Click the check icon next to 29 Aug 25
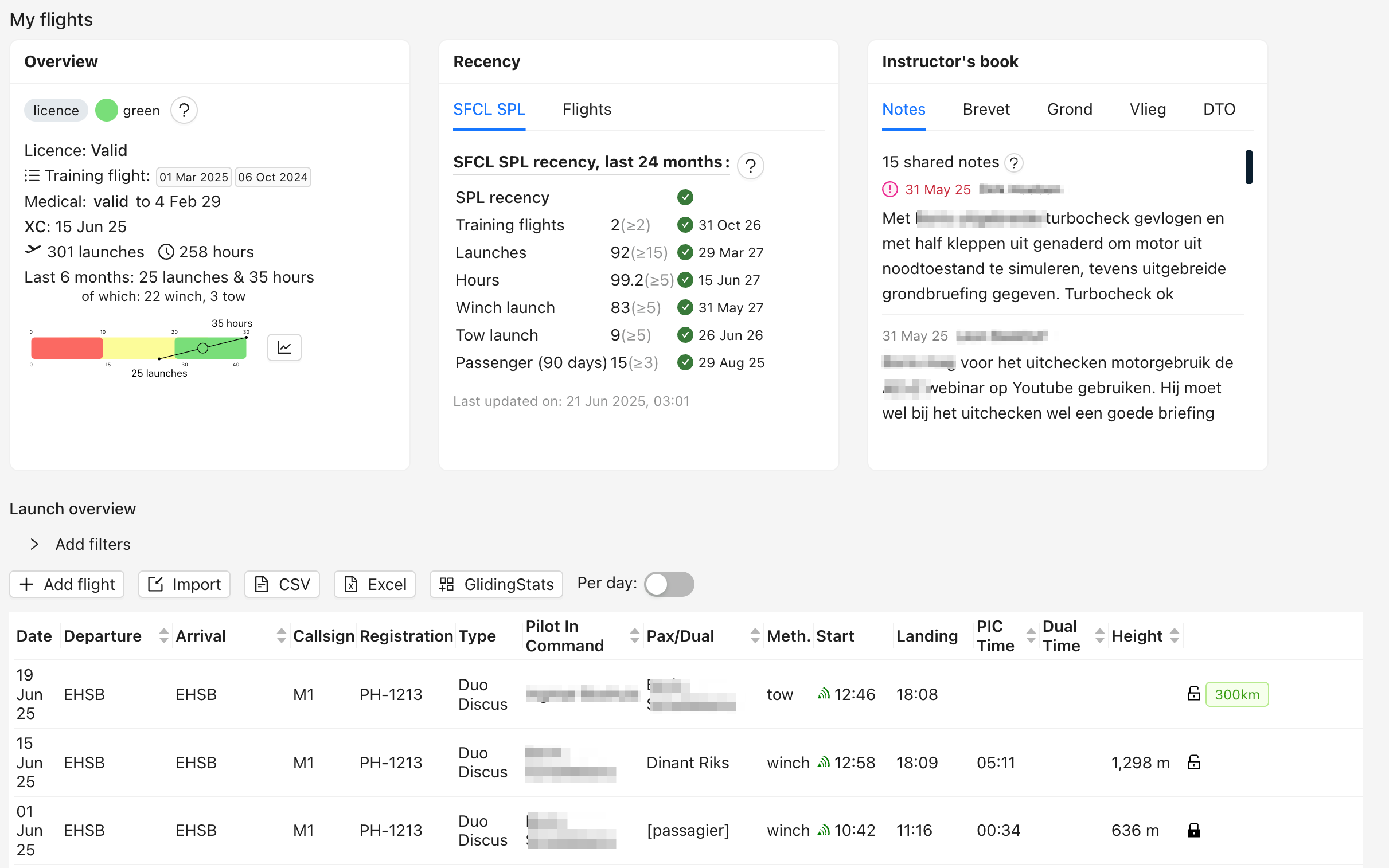Screen dimensions: 1389x868 click(x=685, y=363)
